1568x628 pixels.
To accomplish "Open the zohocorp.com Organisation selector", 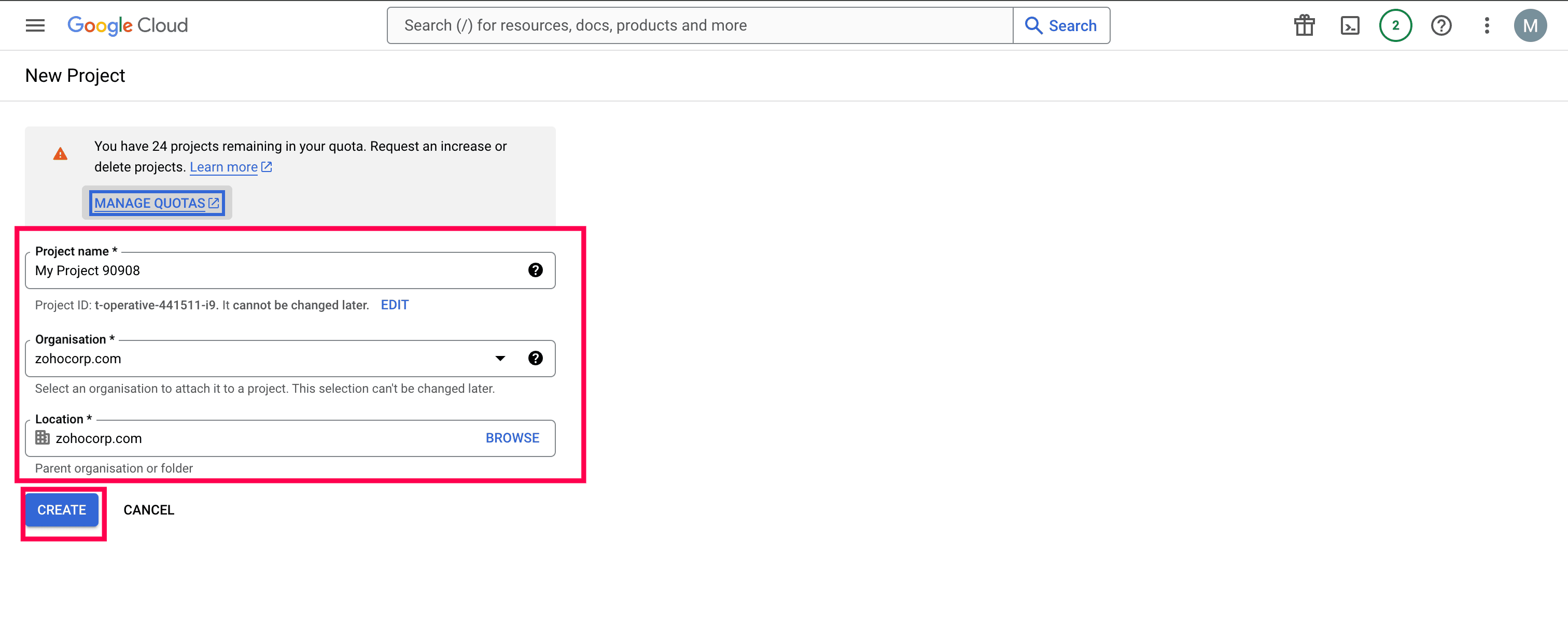I will pos(262,359).
